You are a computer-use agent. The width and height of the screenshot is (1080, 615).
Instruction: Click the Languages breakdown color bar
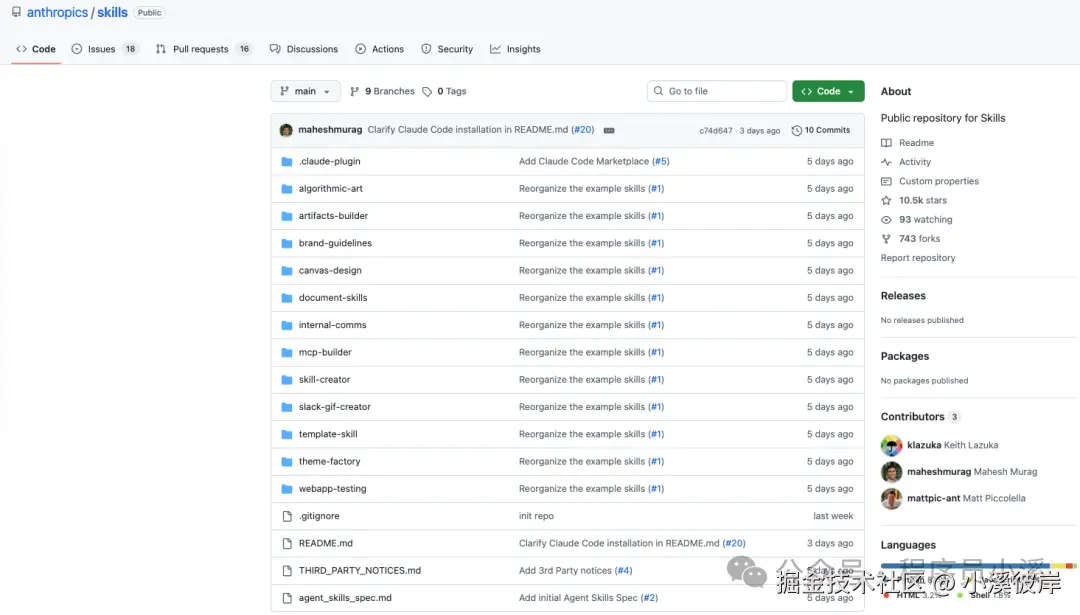(x=978, y=565)
